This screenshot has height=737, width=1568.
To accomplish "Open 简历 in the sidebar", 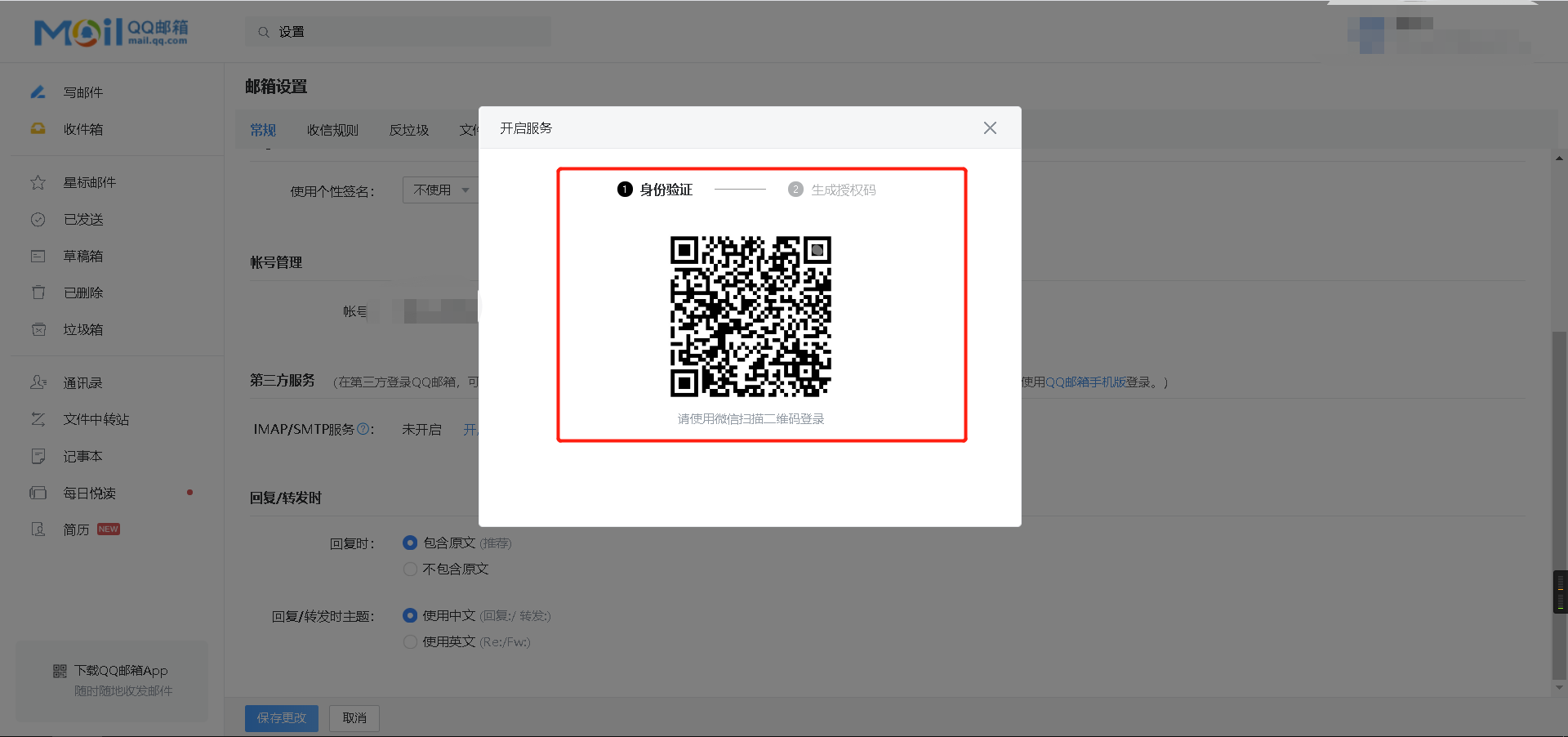I will pos(76,529).
